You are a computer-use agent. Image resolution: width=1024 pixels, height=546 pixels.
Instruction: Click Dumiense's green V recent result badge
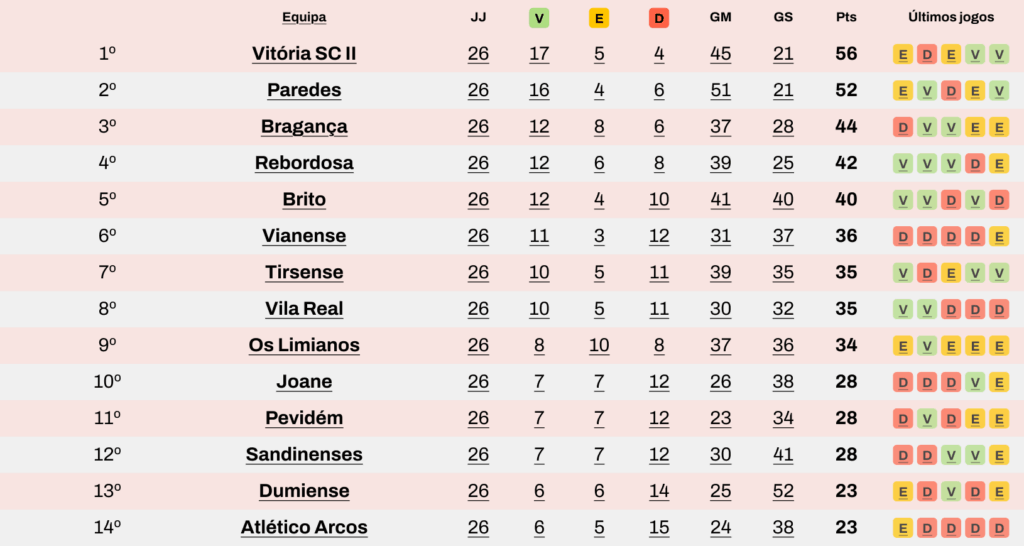point(951,491)
